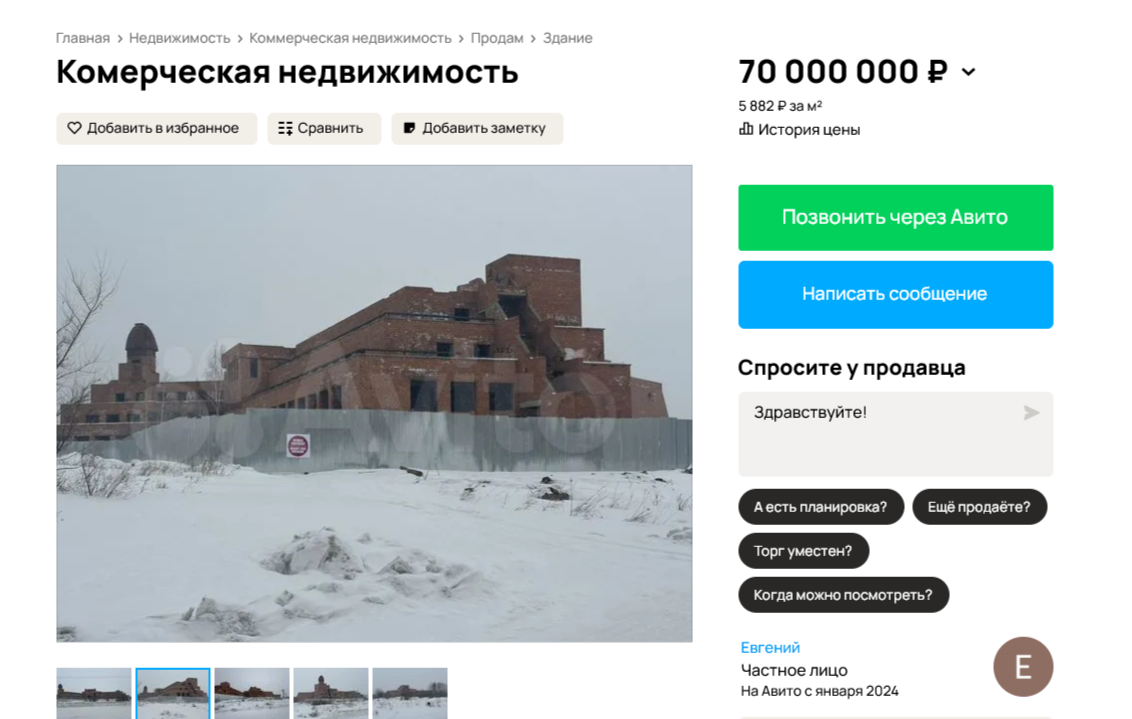This screenshot has height=719, width=1132.
Task: Send the message with the arrow icon
Action: click(1031, 413)
